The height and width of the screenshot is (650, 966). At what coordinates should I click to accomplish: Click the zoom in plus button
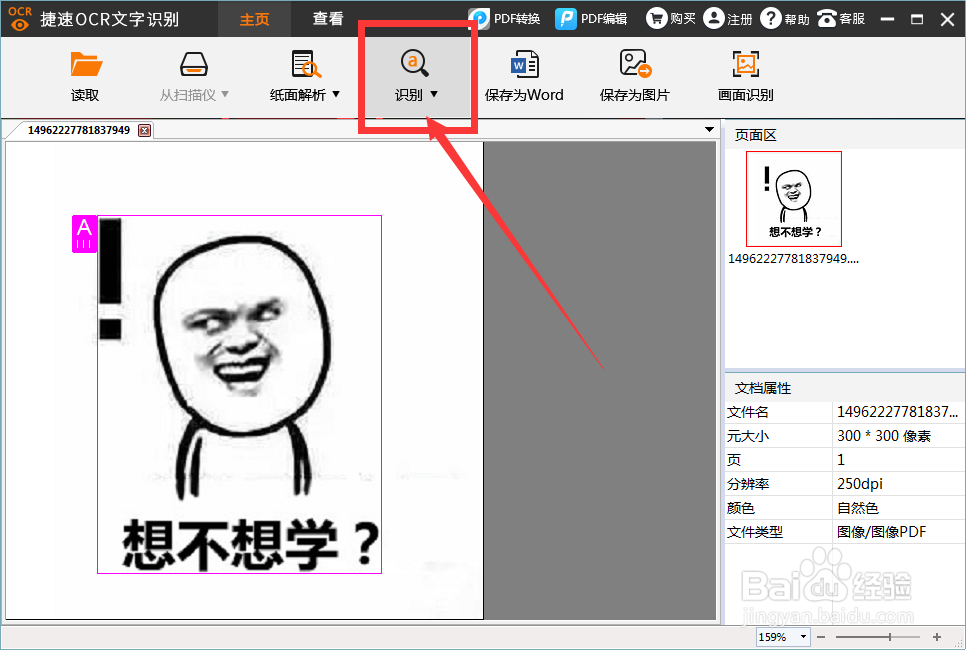(937, 636)
